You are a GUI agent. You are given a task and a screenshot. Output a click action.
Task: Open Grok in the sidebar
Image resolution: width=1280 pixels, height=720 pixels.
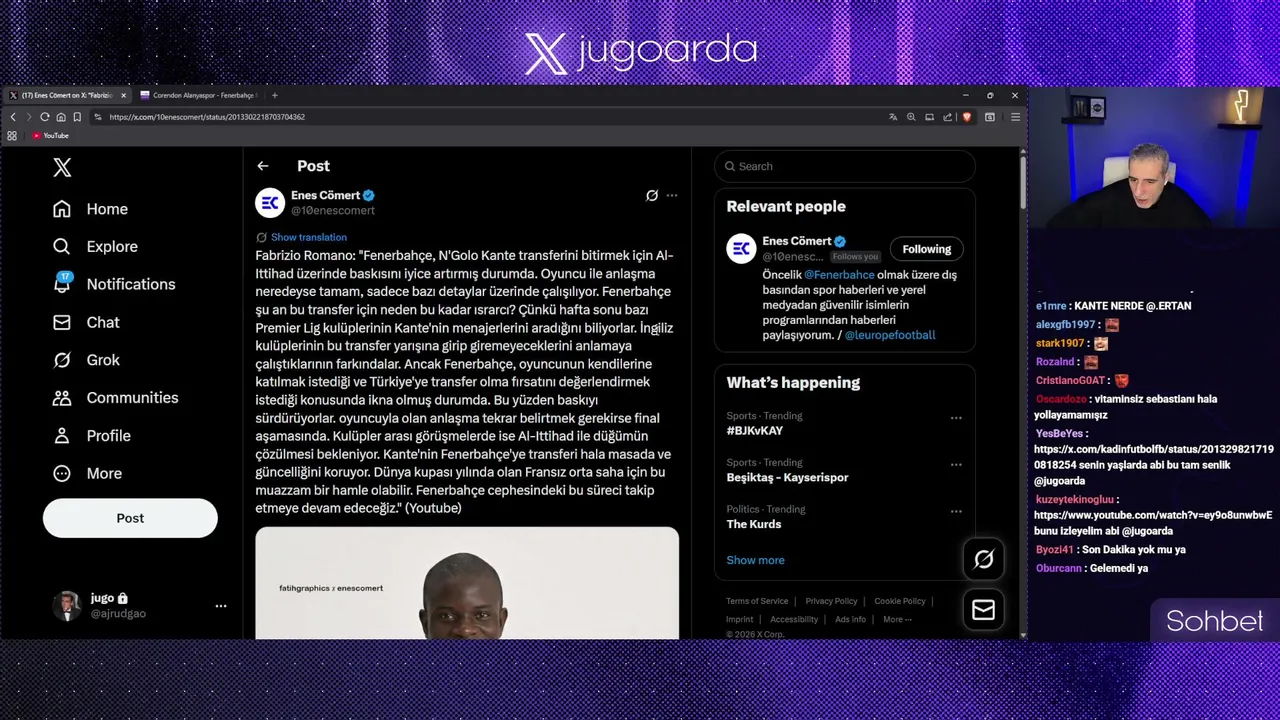pos(86,360)
